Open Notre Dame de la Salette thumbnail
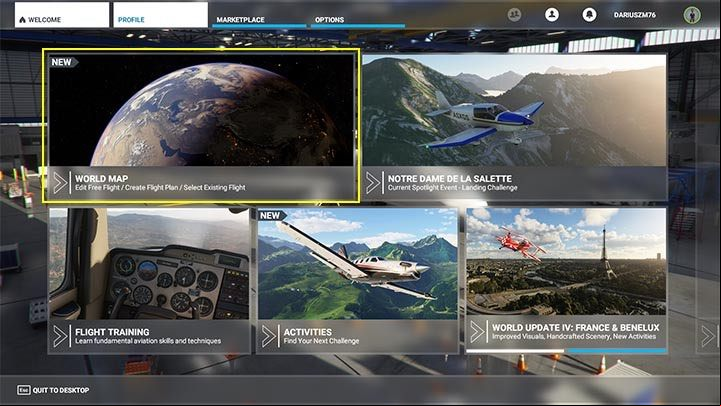 (514, 110)
